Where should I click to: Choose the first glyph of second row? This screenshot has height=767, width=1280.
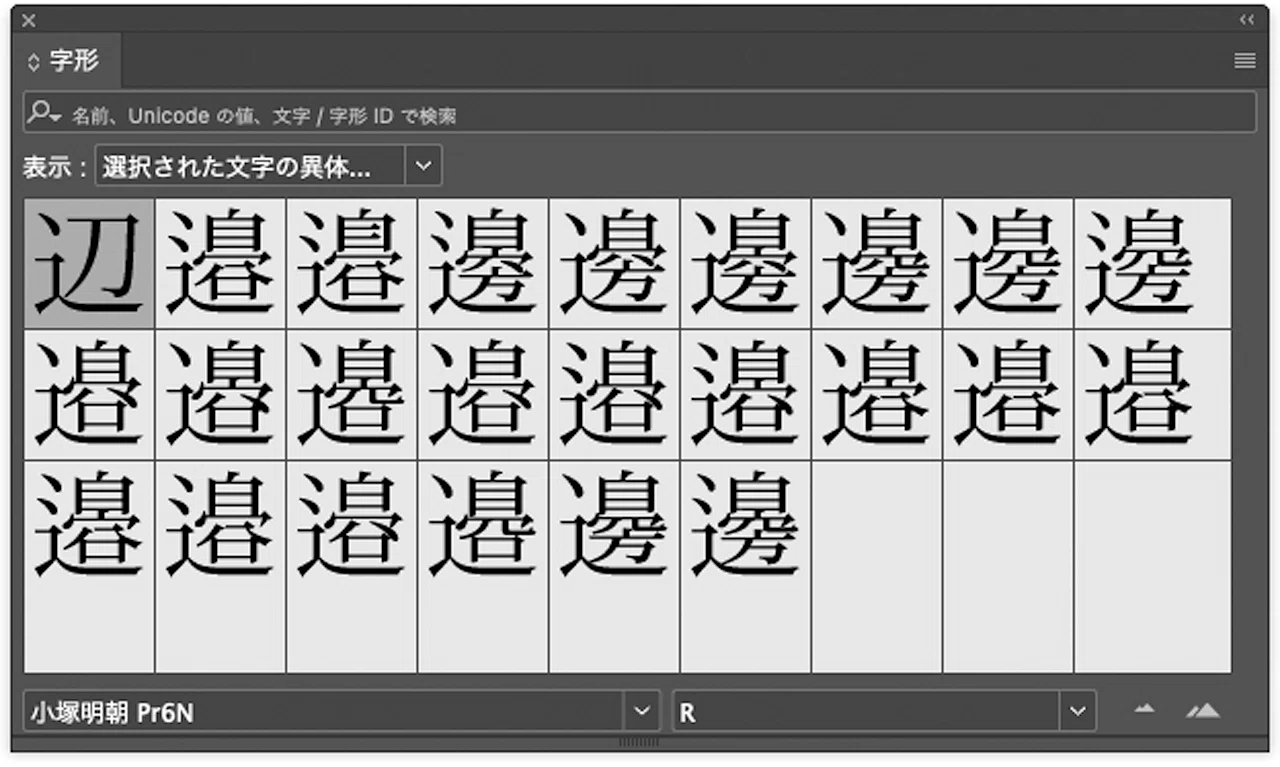[89, 394]
